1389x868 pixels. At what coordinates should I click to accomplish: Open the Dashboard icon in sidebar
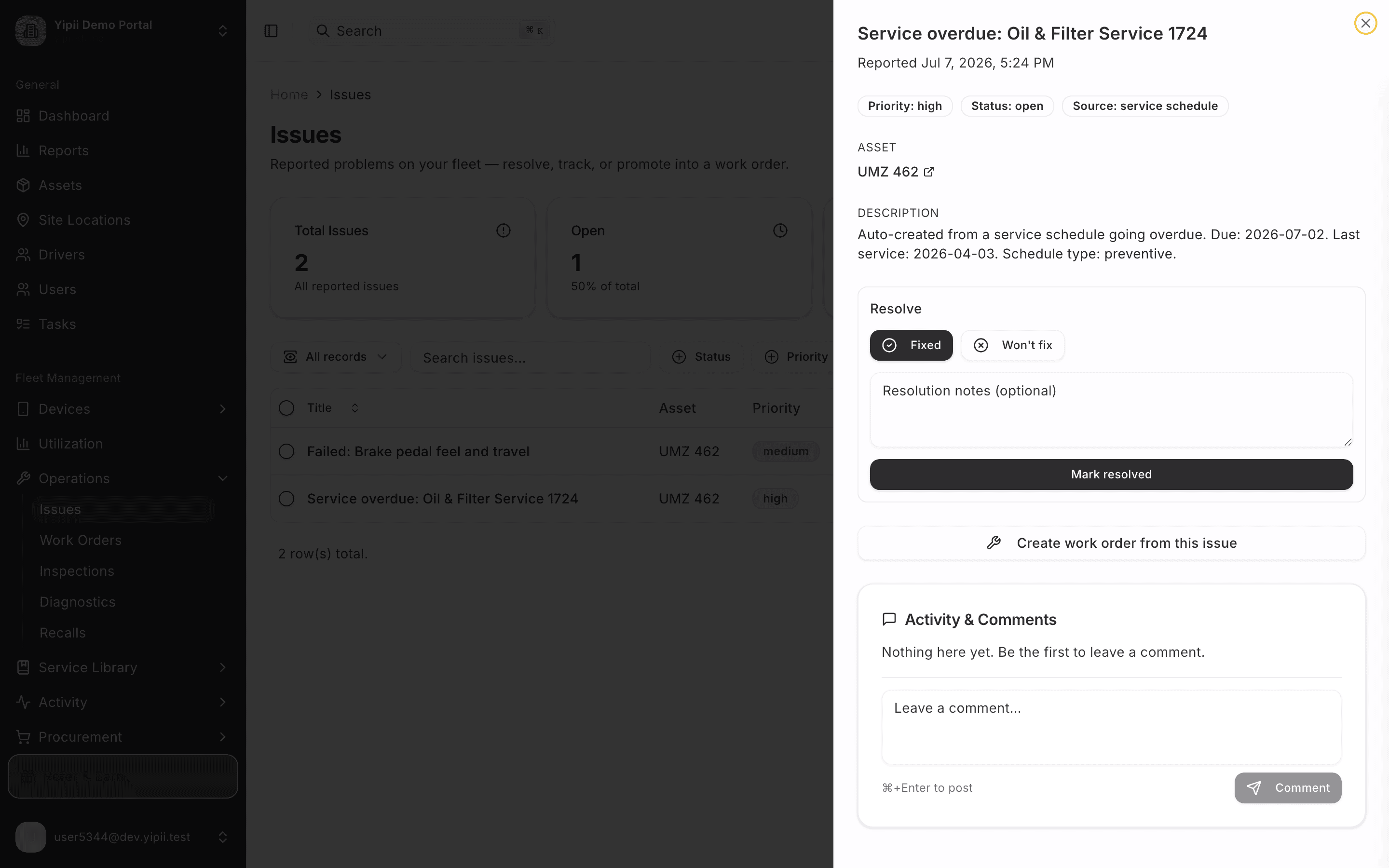tap(23, 116)
